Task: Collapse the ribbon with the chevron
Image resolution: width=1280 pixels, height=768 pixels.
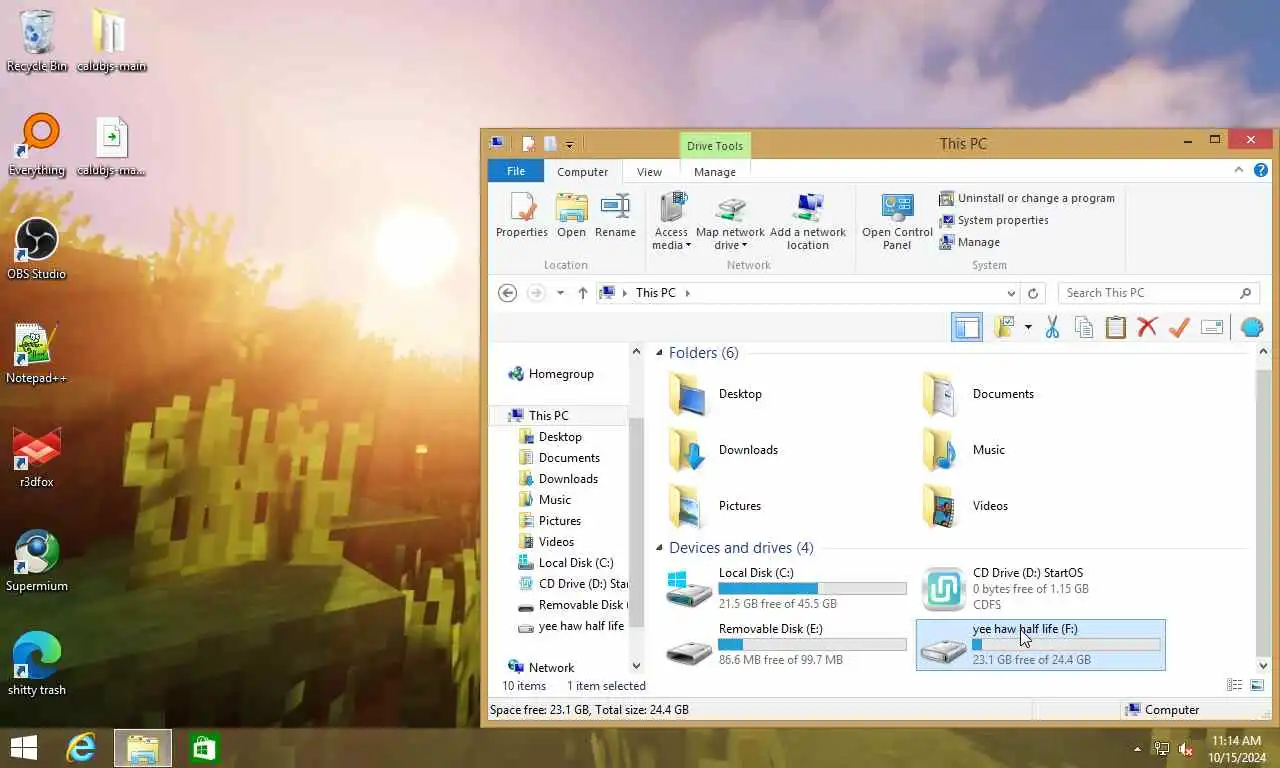Action: point(1241,171)
